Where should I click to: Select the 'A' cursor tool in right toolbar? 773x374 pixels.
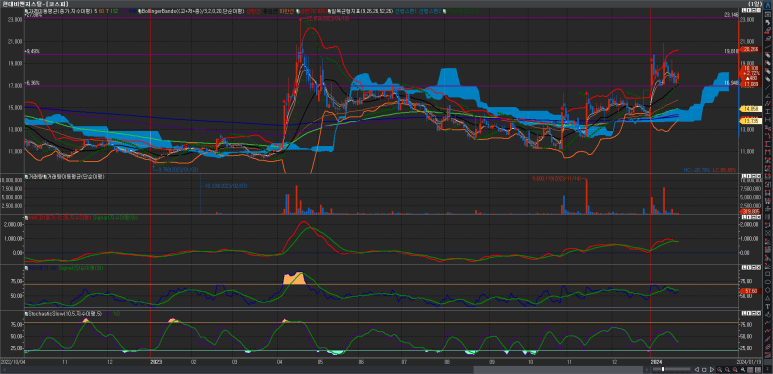click(x=768, y=5)
